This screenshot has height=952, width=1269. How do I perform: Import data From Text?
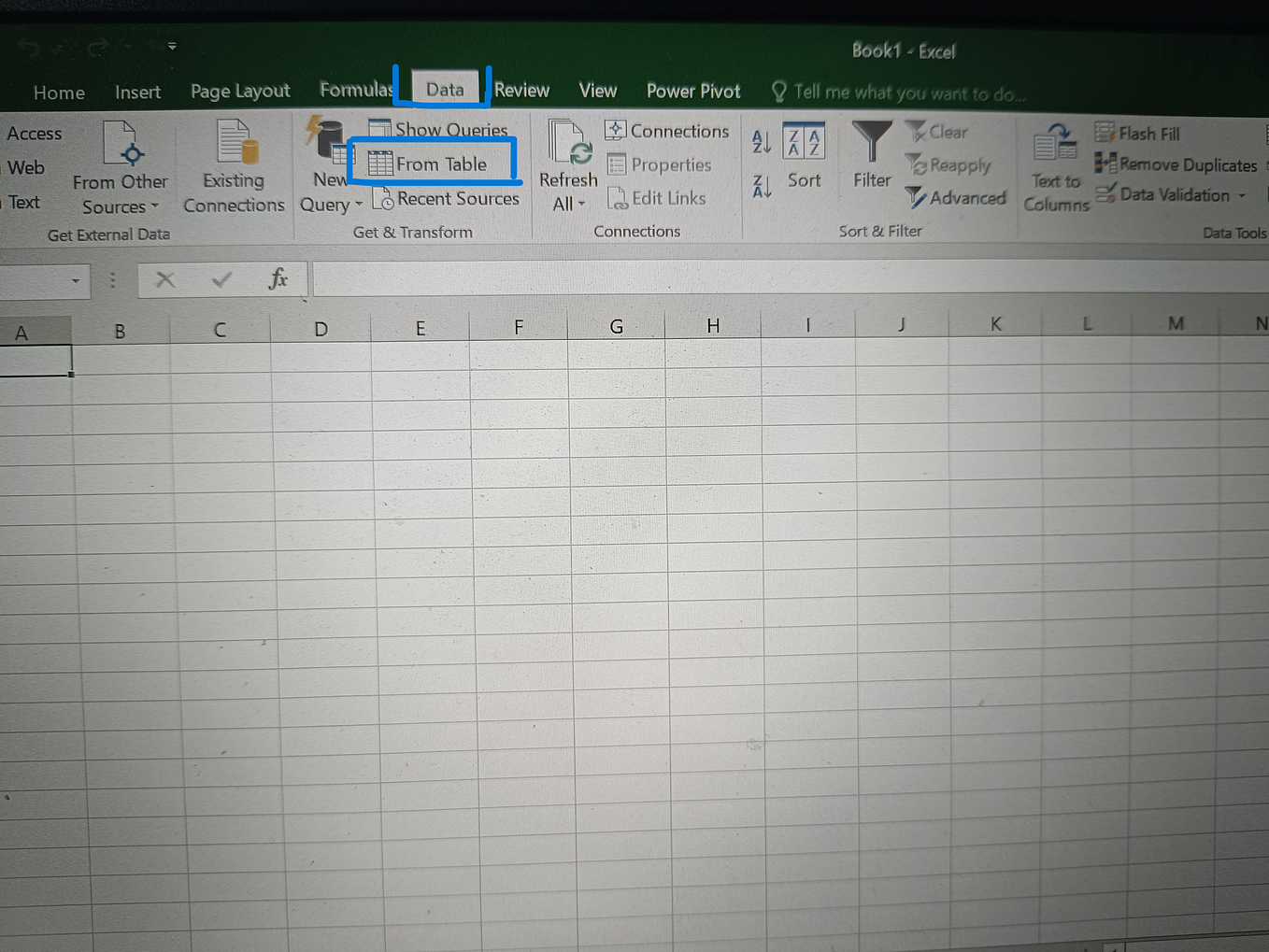pos(21,202)
